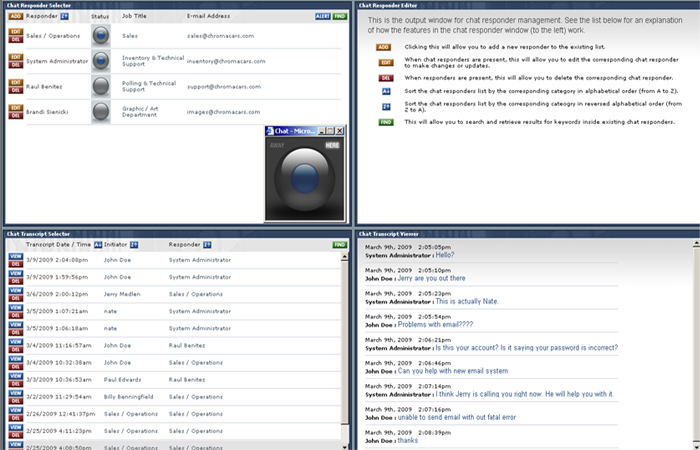Delete the Brandi Sienicki responder
This screenshot has height=450, width=700.
point(16,116)
